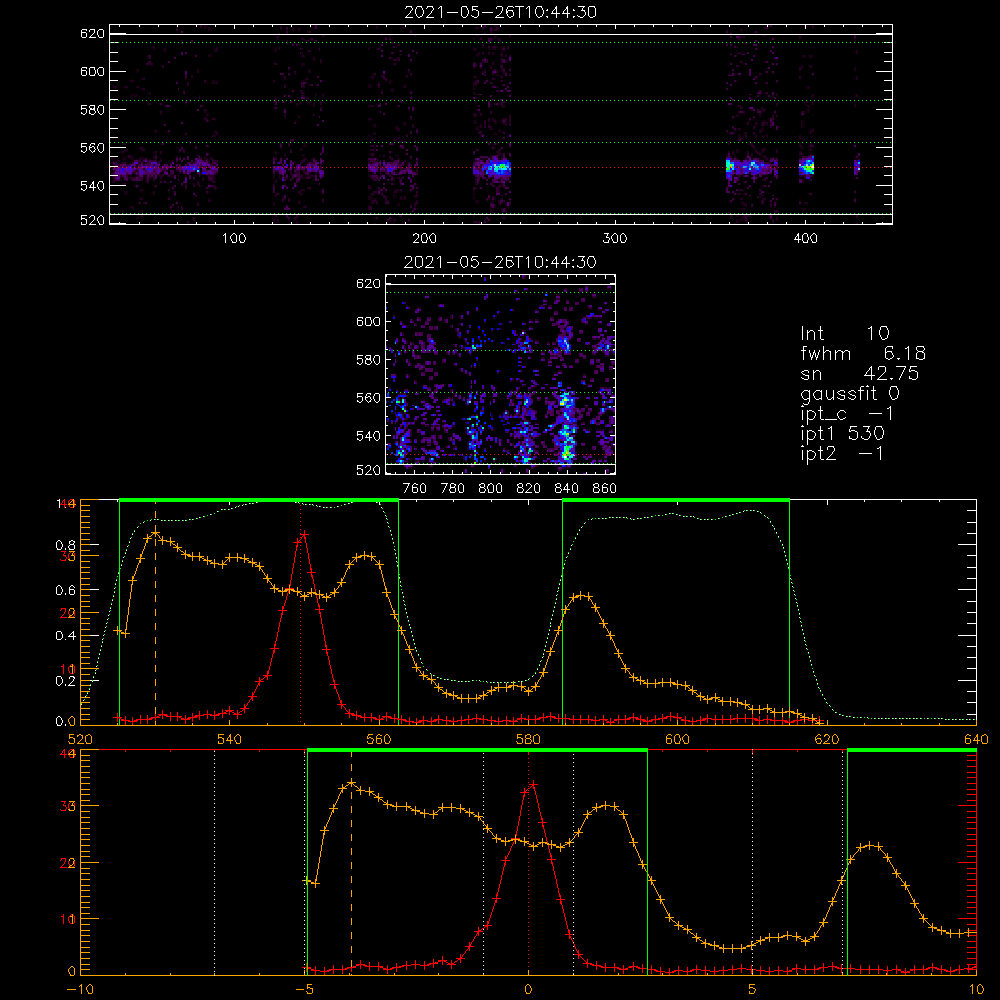Click the x-axis label 640 in third plot
This screenshot has height=1000, width=1000.
coord(976,740)
